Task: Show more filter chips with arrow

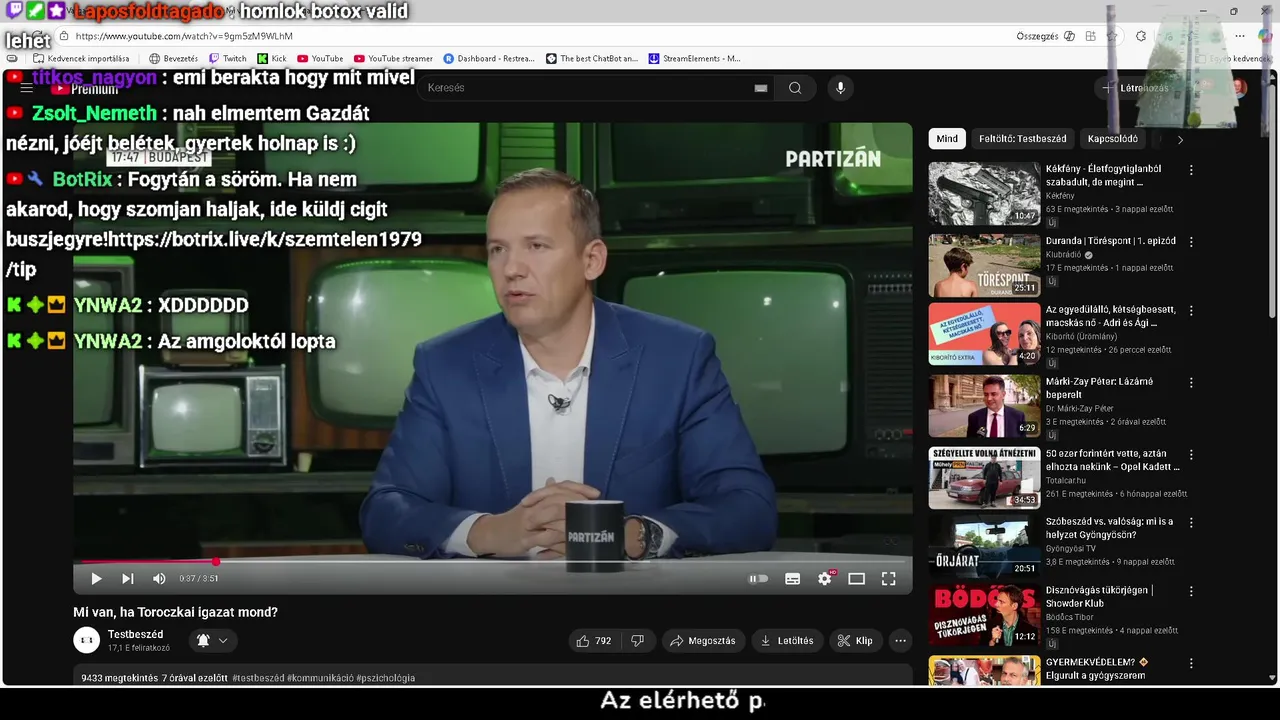Action: click(1180, 140)
